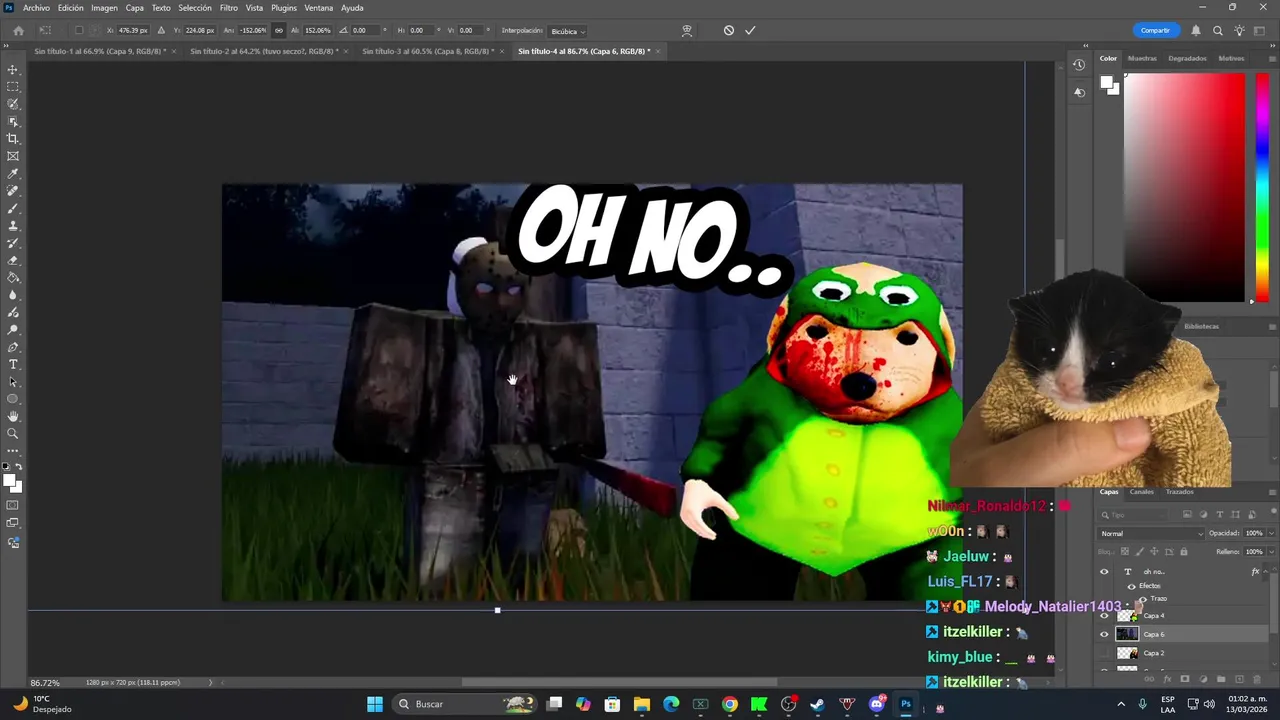The image size is (1280, 720).
Task: Click the Compartir button
Action: pos(1155,30)
